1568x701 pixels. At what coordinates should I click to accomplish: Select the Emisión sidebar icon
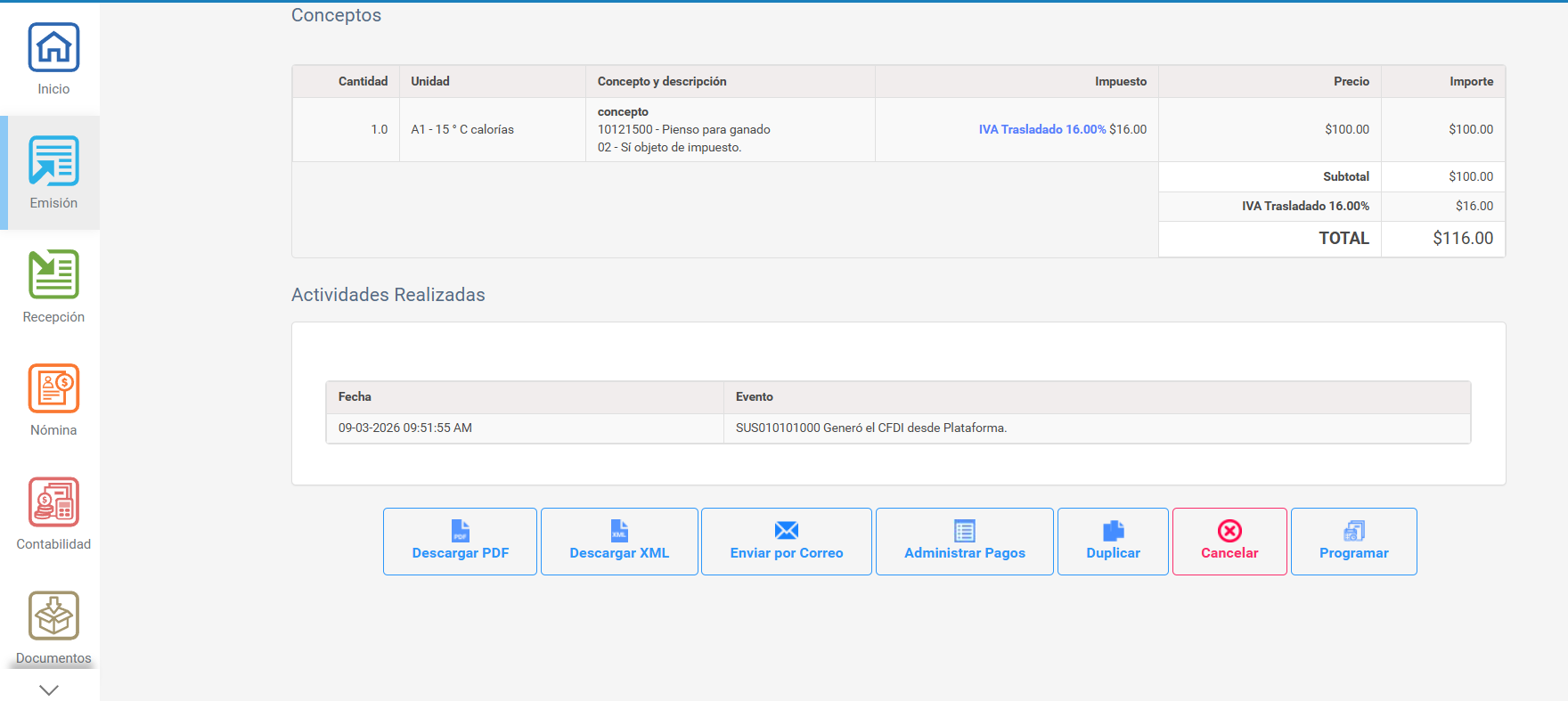pos(53,162)
